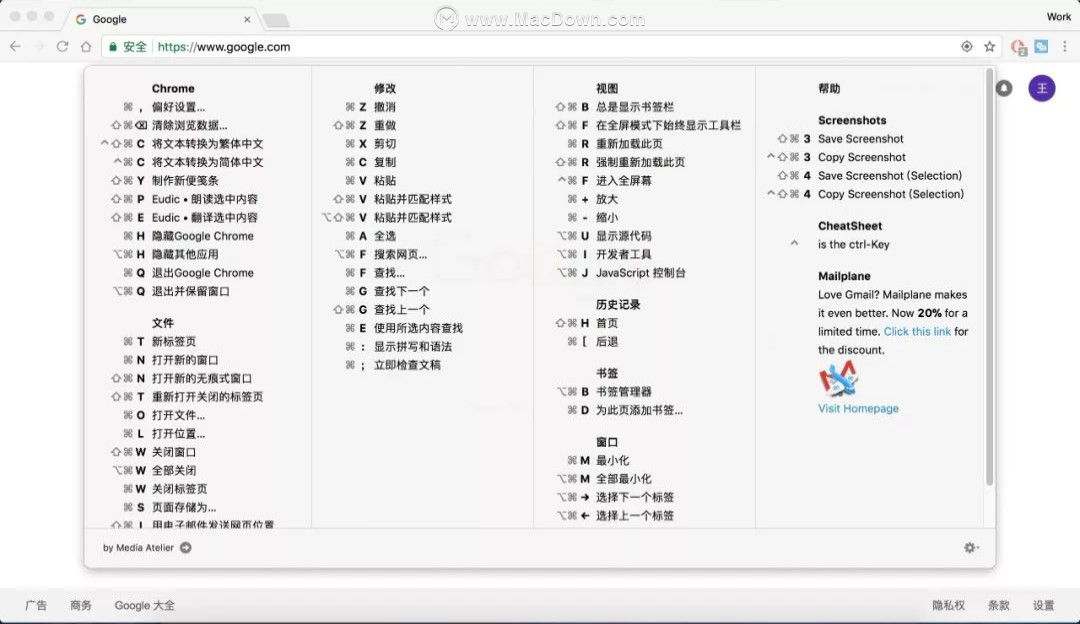Select 选择下一个标签 entry
This screenshot has height=624, width=1080.
tap(634, 497)
